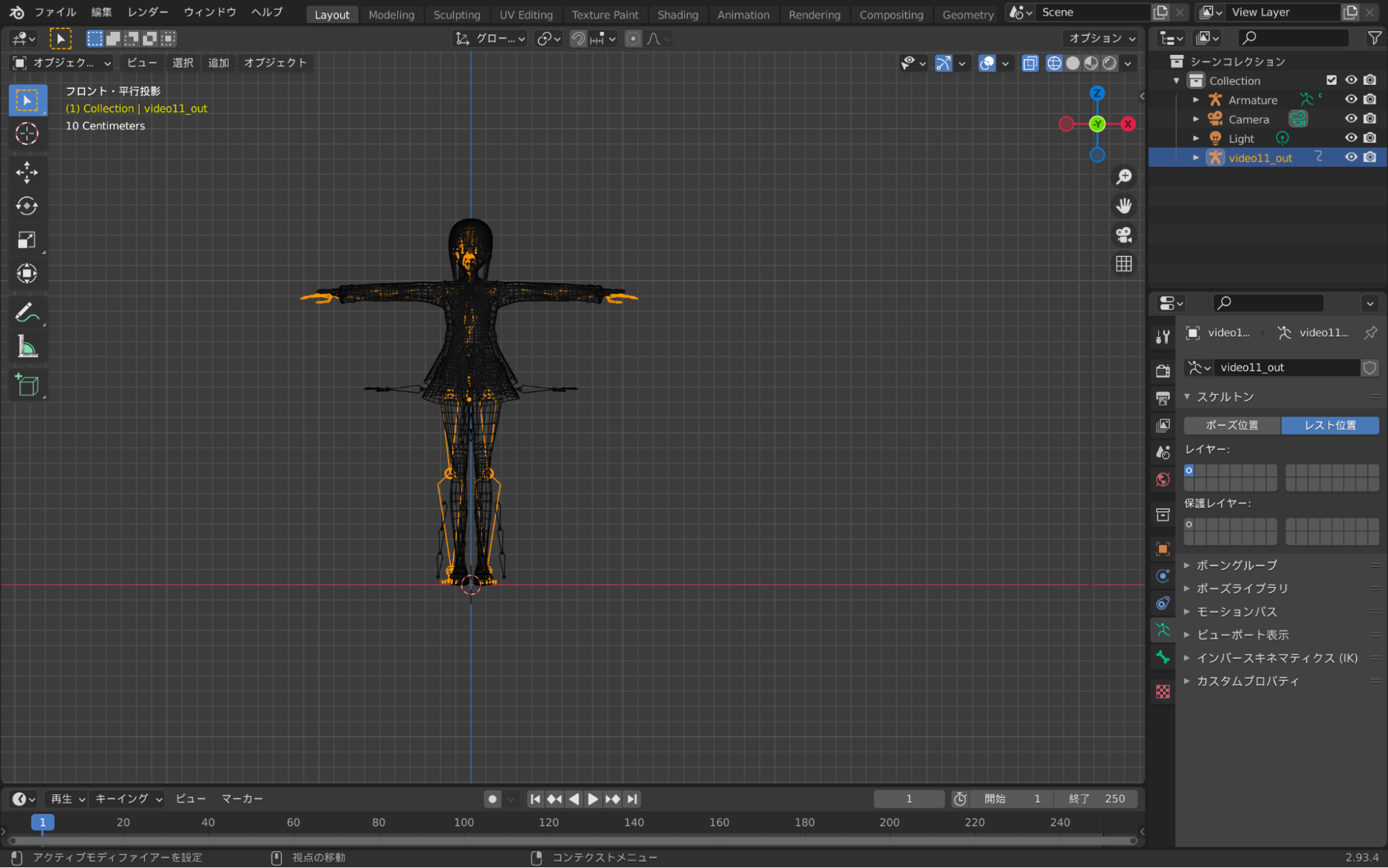Select the Add Cube tool

pos(27,385)
